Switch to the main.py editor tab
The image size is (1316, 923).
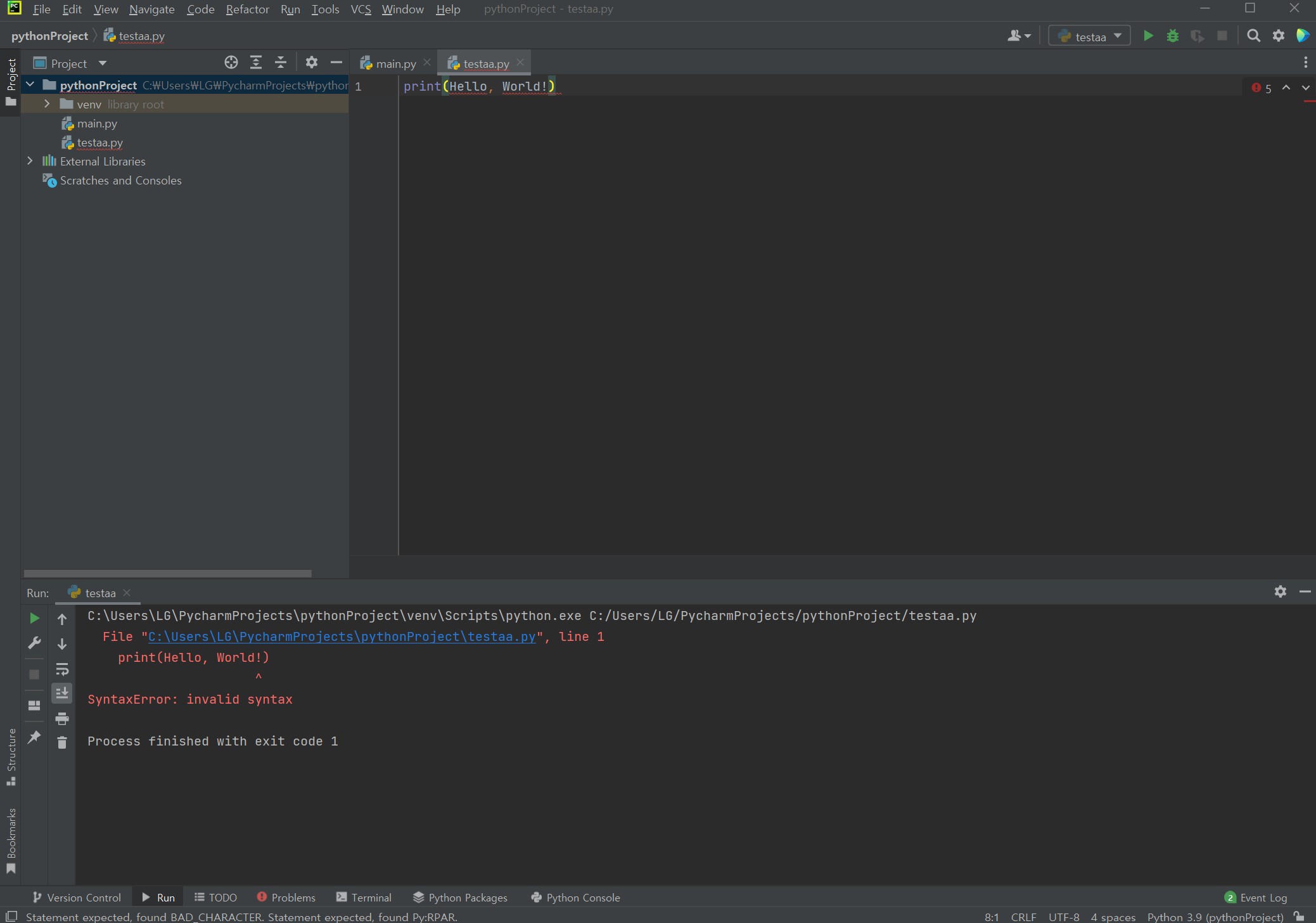(x=395, y=63)
